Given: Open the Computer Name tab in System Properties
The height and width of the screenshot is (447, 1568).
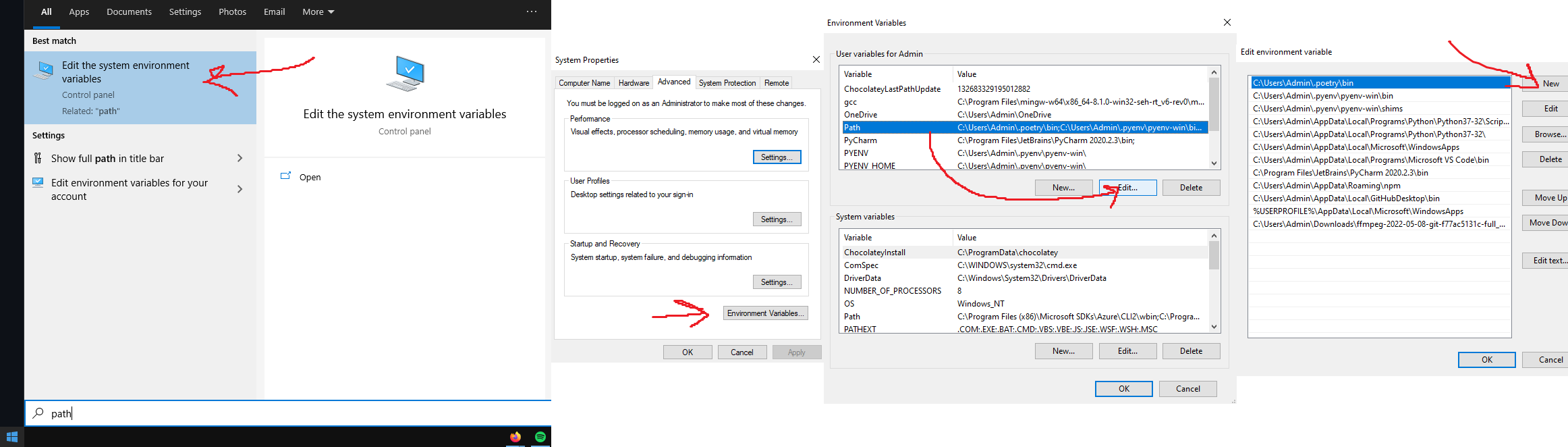Looking at the screenshot, I should coord(584,83).
